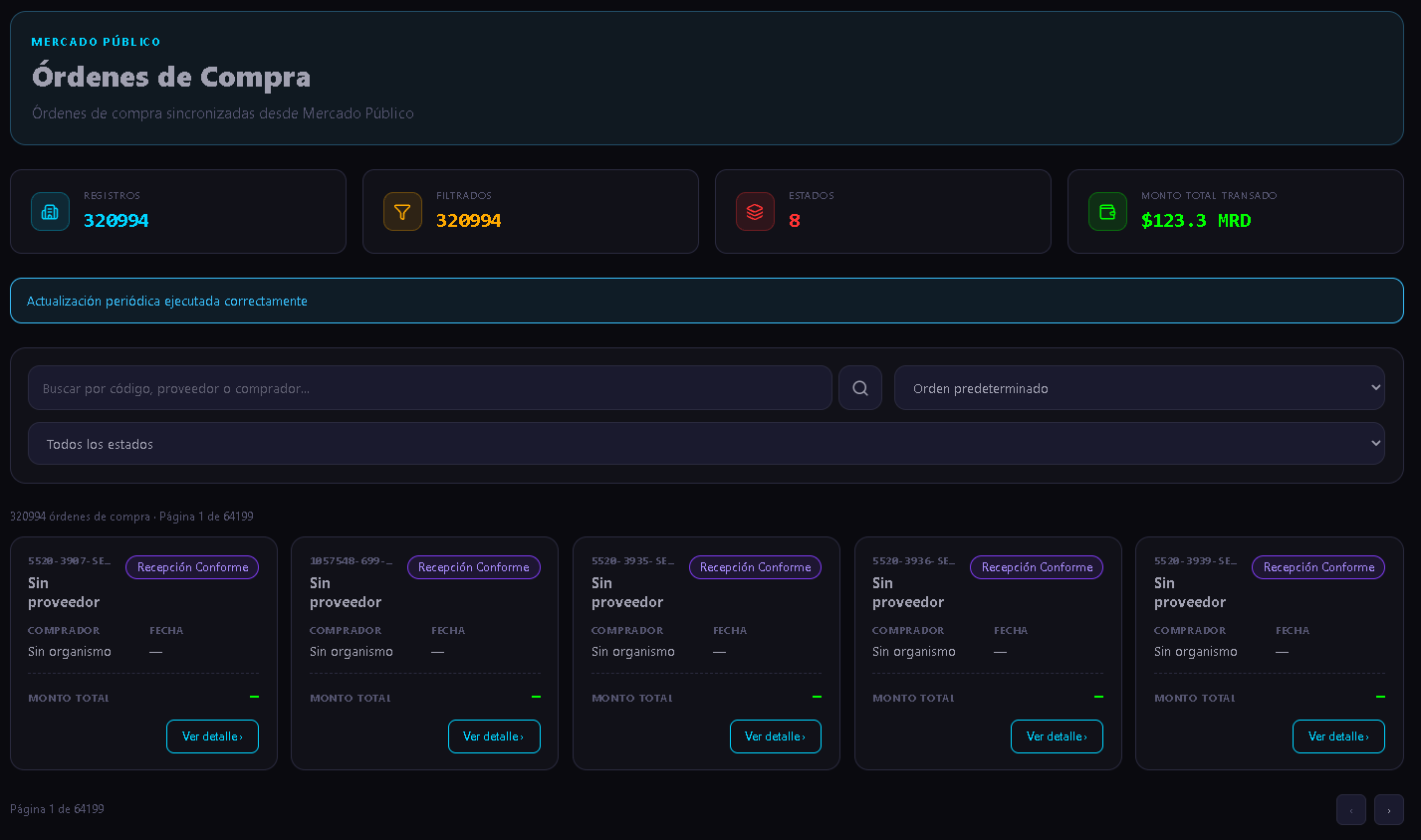Open the Orden predeterminado sort dropdown

pos(1139,388)
